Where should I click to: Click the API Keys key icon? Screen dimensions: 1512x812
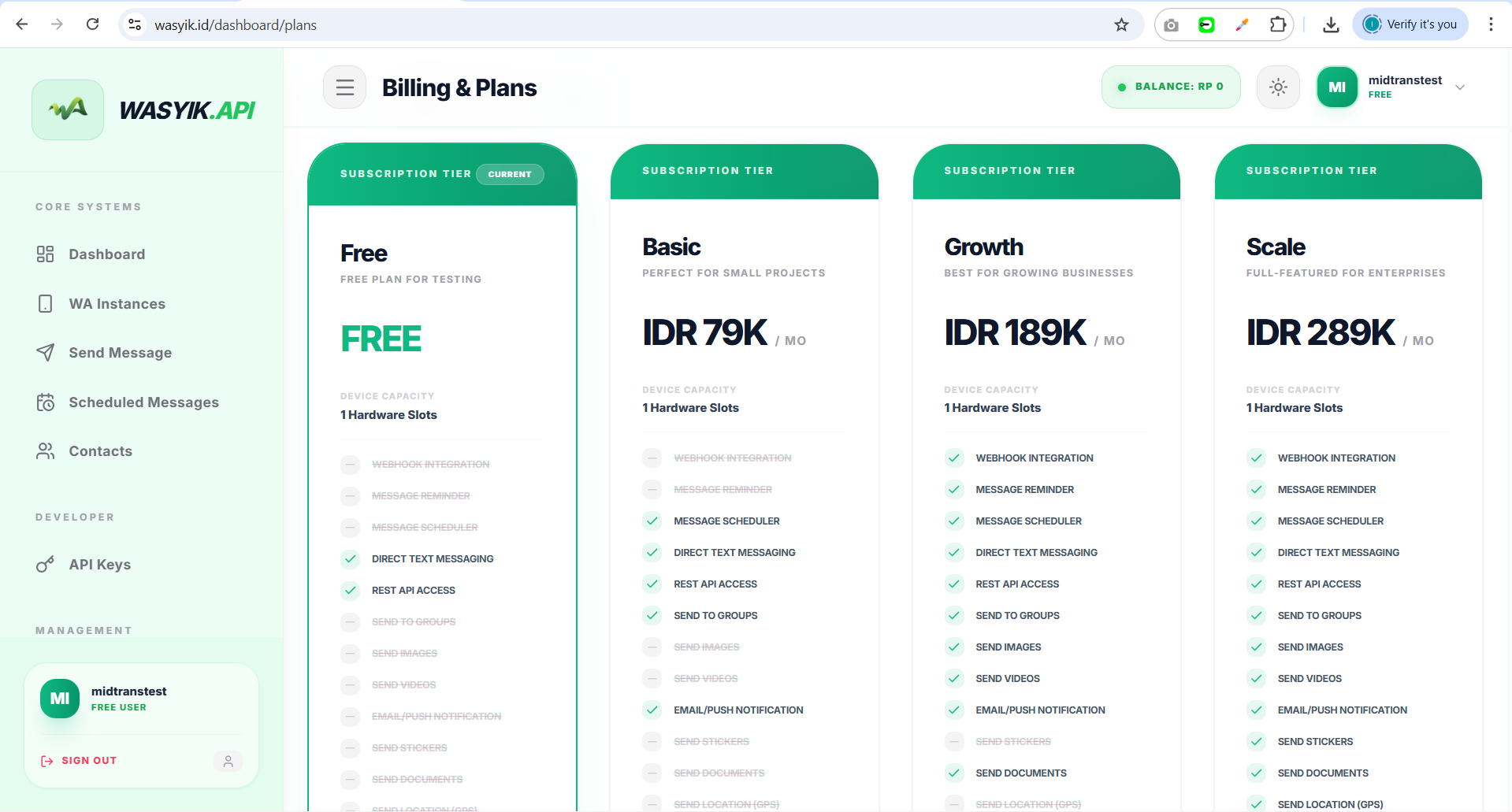pos(46,565)
